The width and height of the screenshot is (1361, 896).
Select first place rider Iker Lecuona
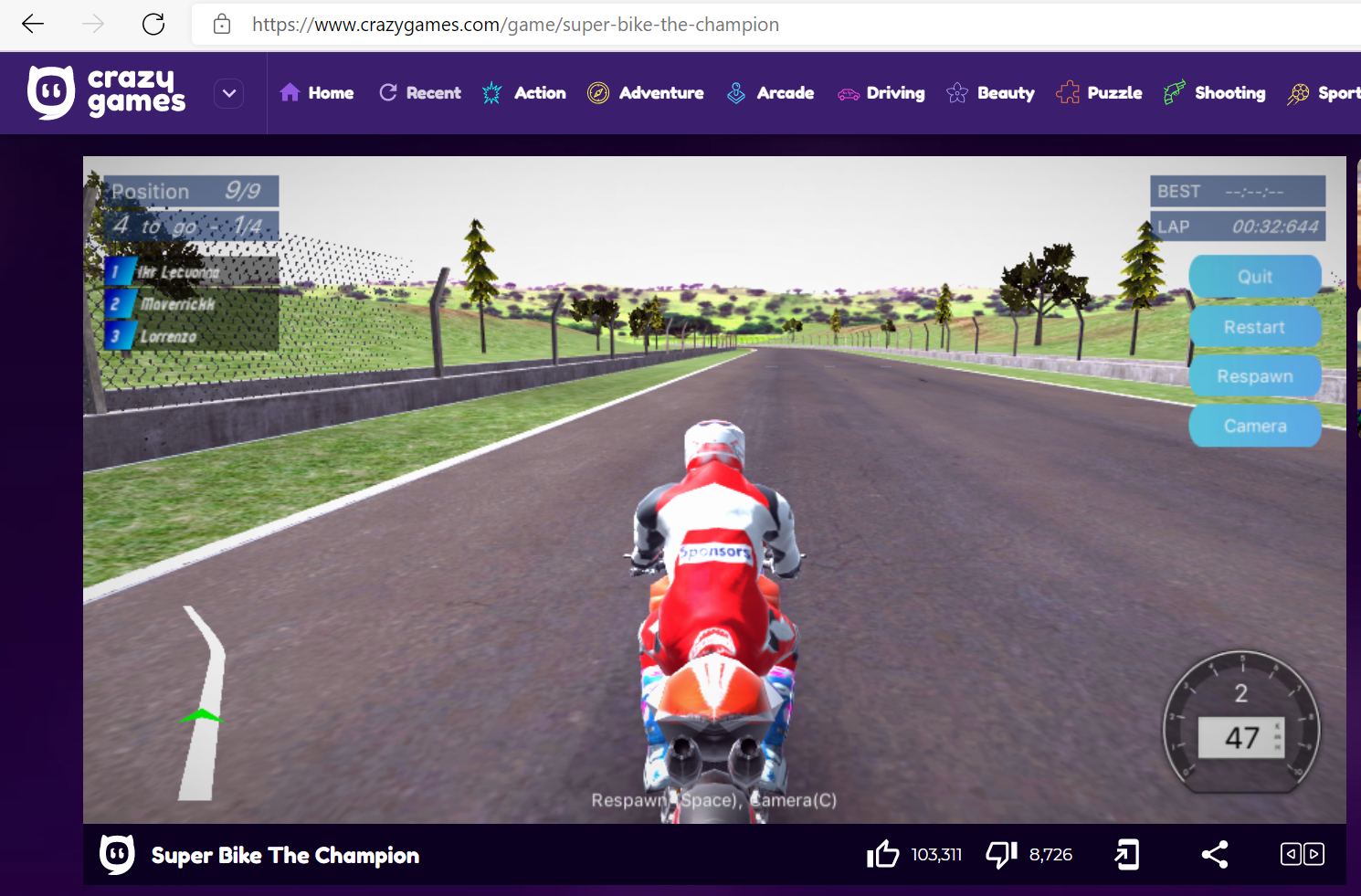[x=191, y=272]
